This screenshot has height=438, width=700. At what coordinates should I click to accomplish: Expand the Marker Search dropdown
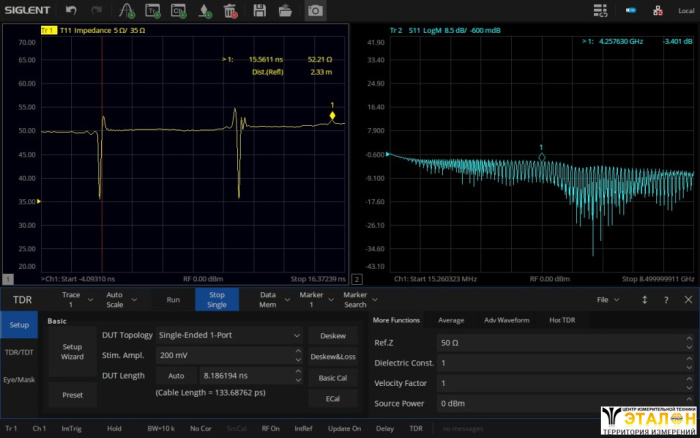click(x=359, y=299)
